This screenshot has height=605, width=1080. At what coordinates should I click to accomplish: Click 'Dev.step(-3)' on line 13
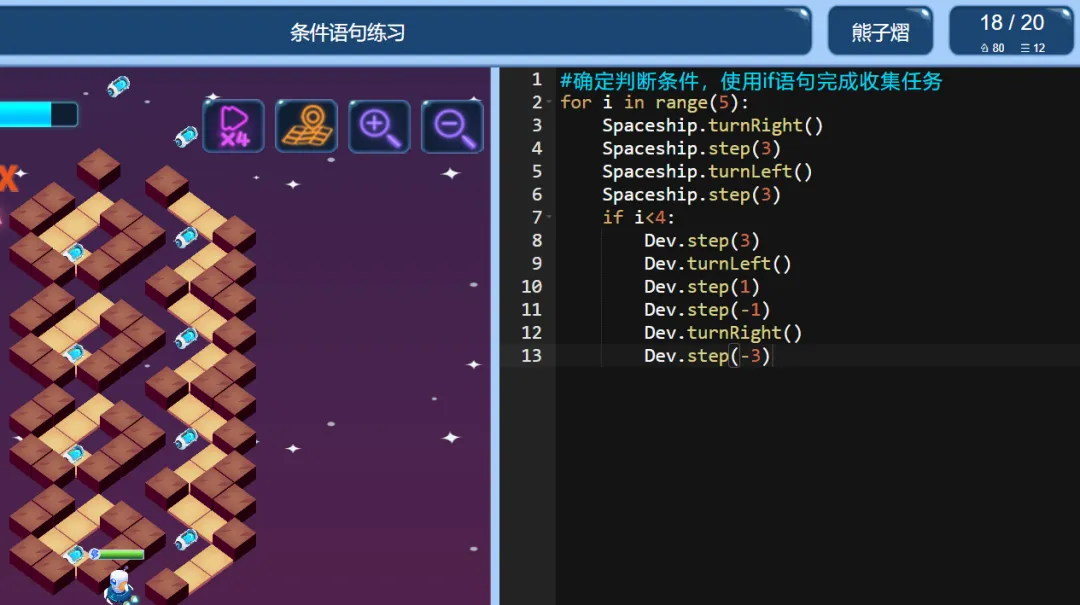click(x=707, y=356)
